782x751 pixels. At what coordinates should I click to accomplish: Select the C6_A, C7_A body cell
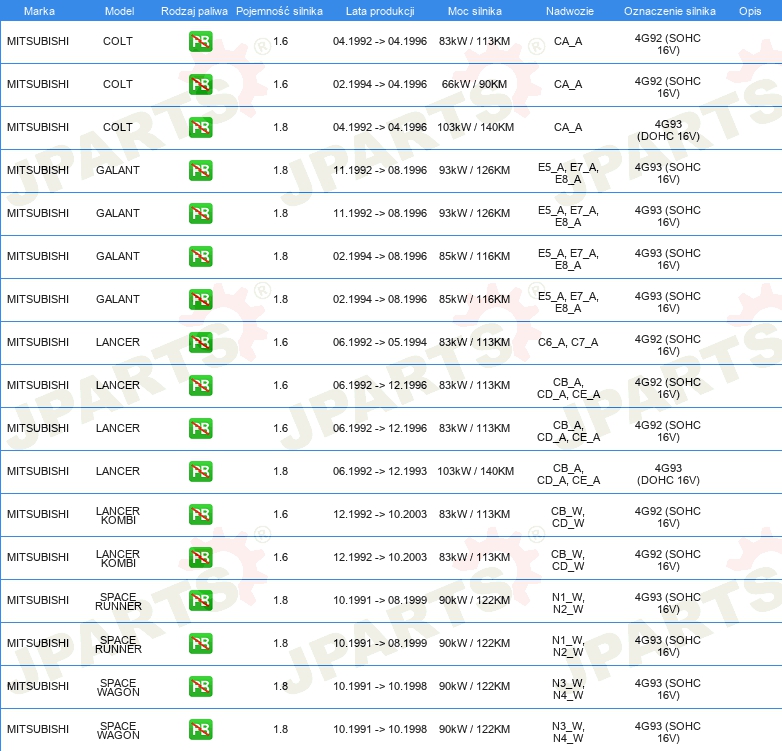[x=567, y=343]
